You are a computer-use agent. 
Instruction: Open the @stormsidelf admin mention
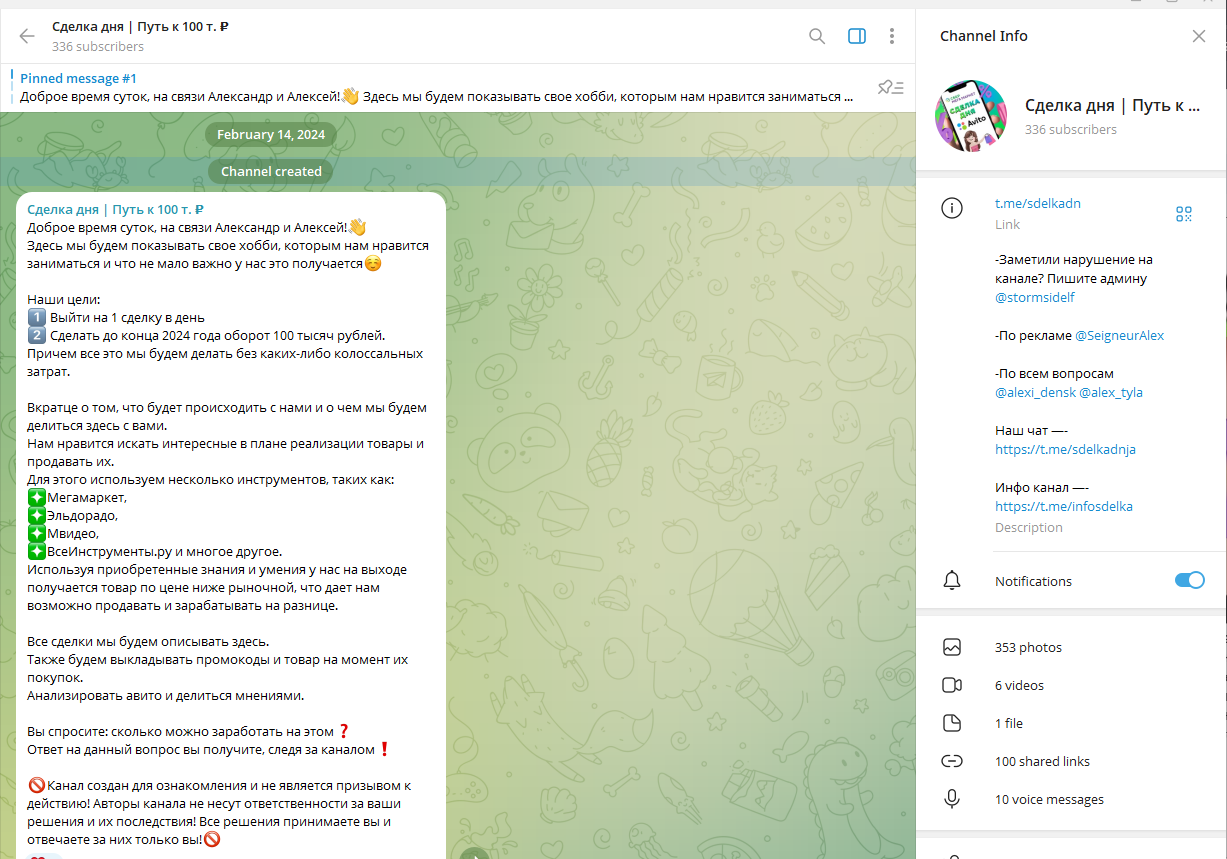(x=1034, y=298)
